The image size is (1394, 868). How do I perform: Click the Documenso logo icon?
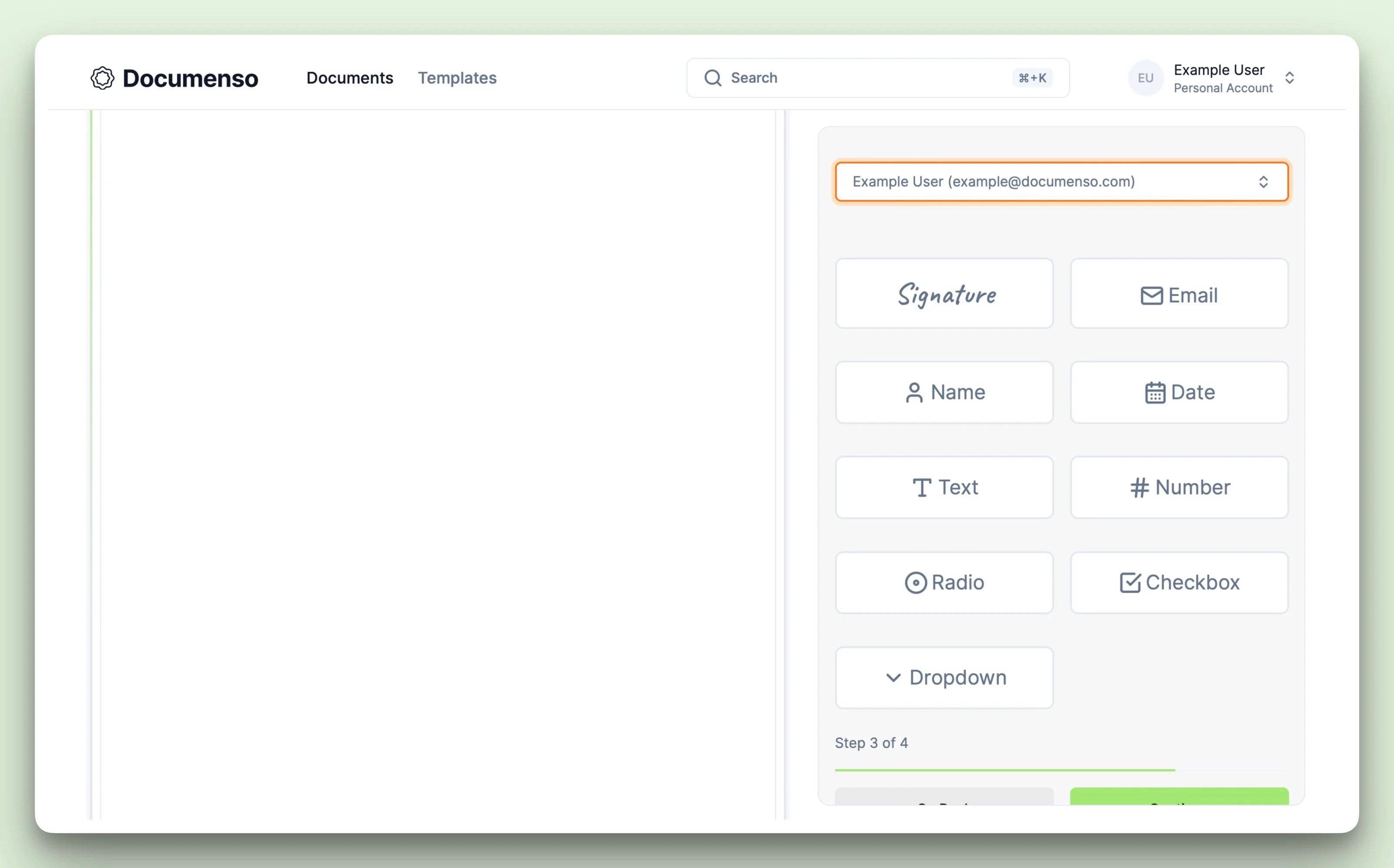point(102,78)
